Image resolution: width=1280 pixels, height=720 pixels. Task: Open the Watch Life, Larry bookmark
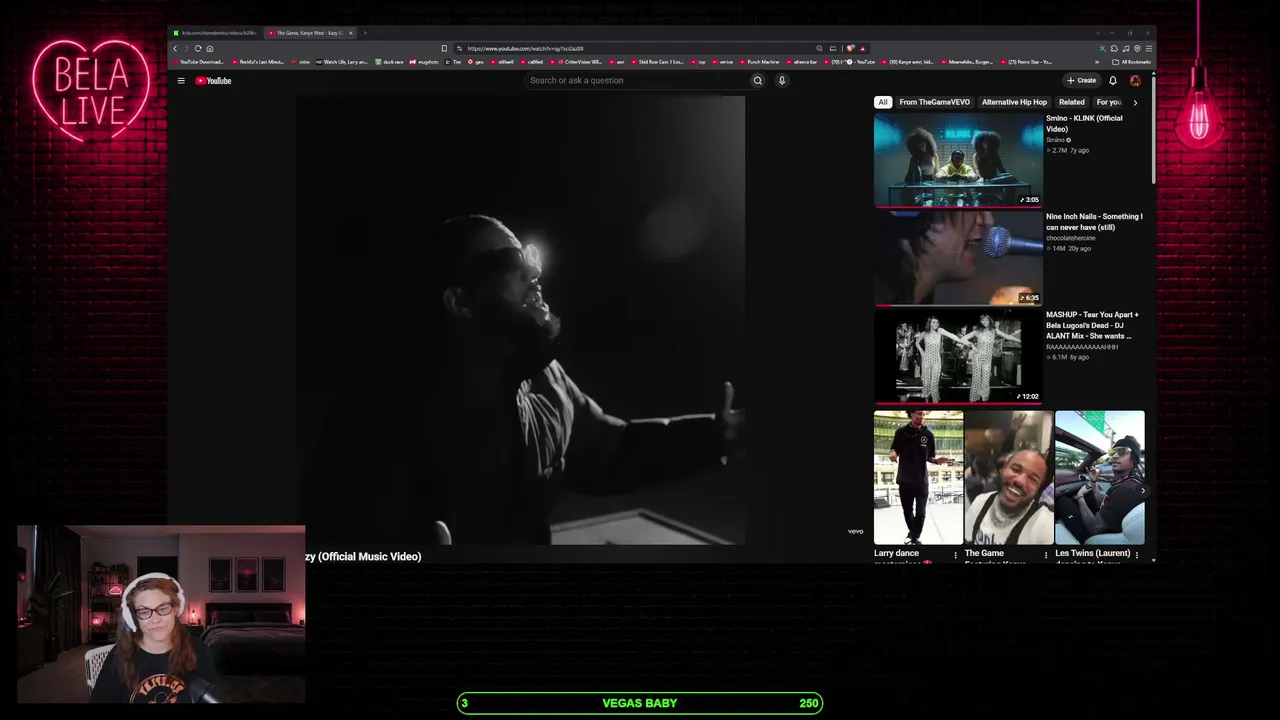343,62
